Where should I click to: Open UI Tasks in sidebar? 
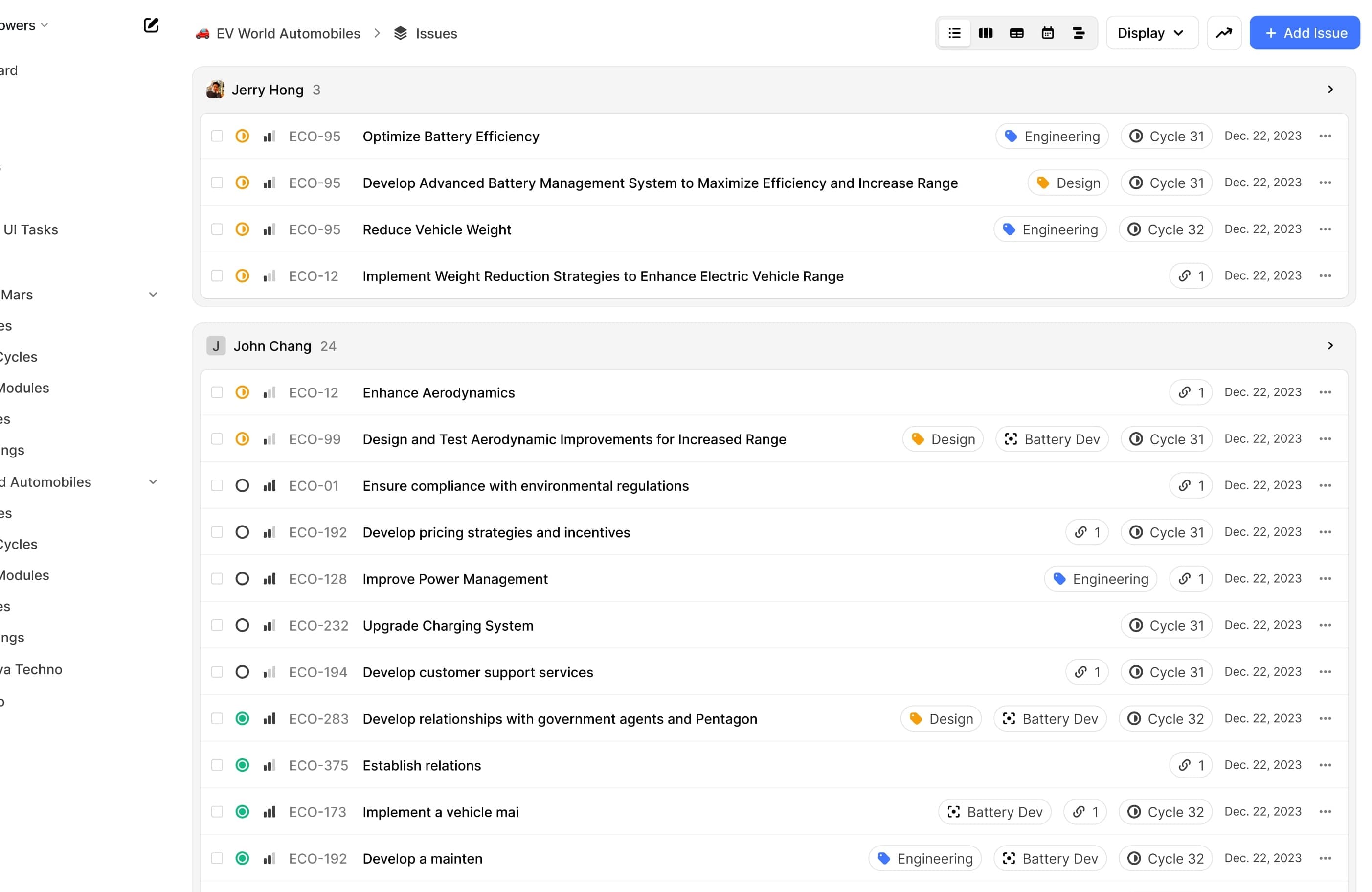[x=30, y=229]
